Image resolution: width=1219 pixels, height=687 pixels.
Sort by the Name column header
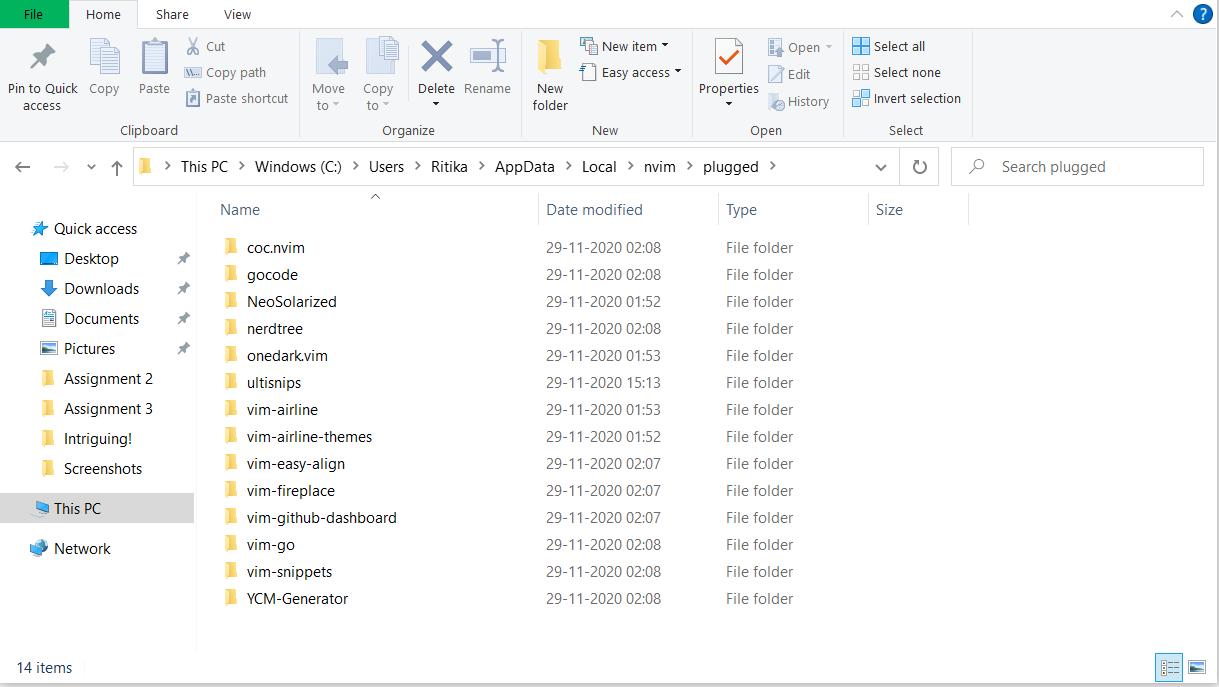point(240,209)
